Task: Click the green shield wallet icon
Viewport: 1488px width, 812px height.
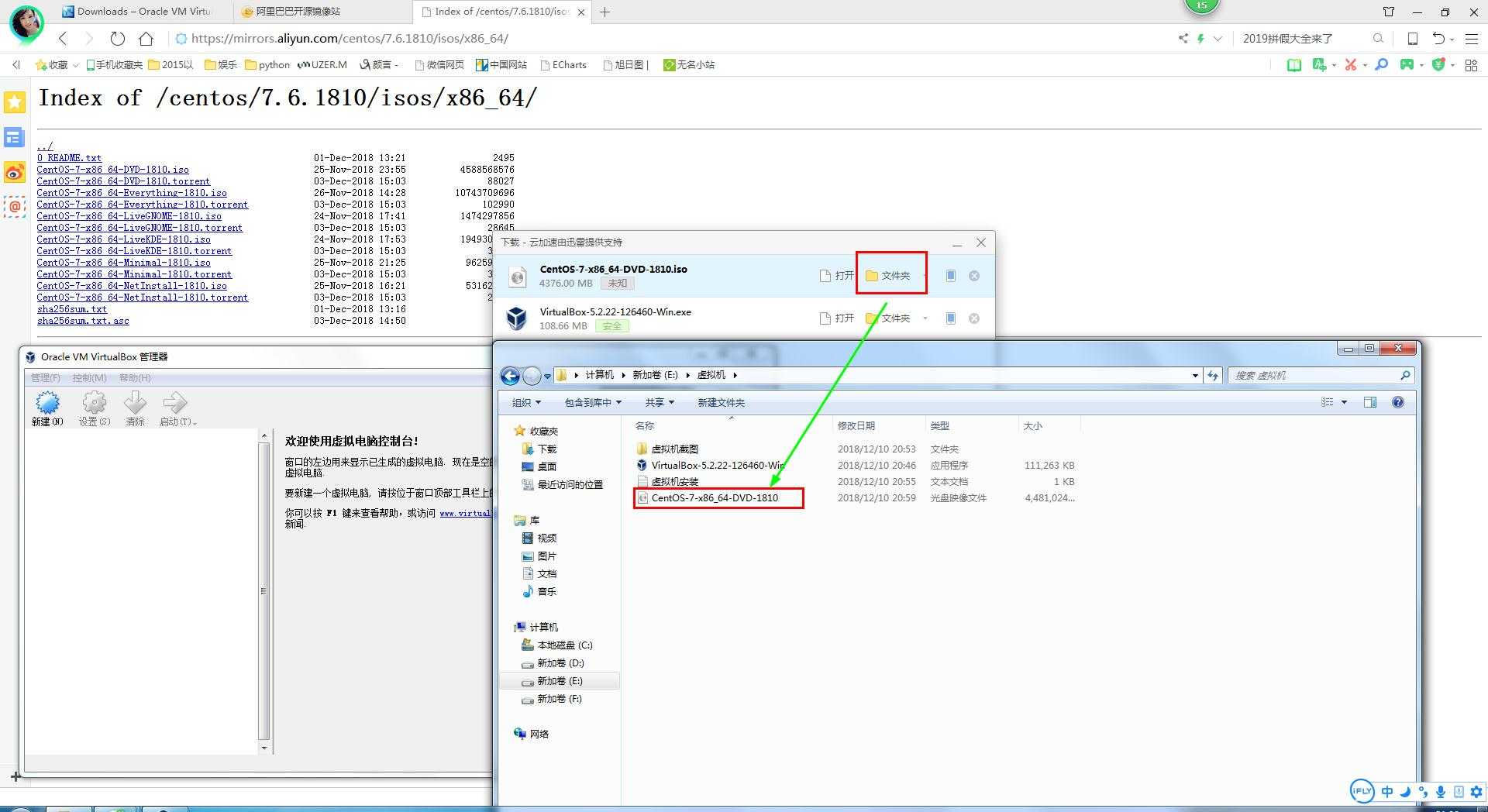Action: click(1438, 65)
